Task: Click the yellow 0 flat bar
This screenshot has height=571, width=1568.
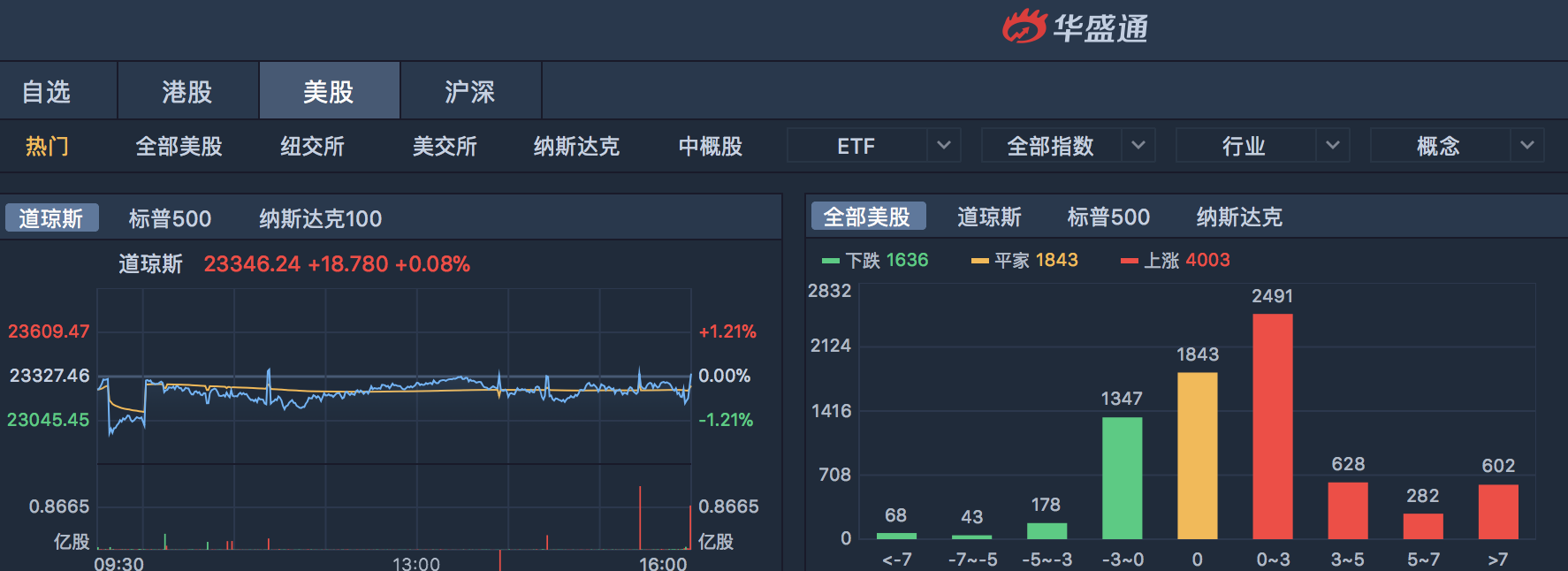Action: [1197, 455]
